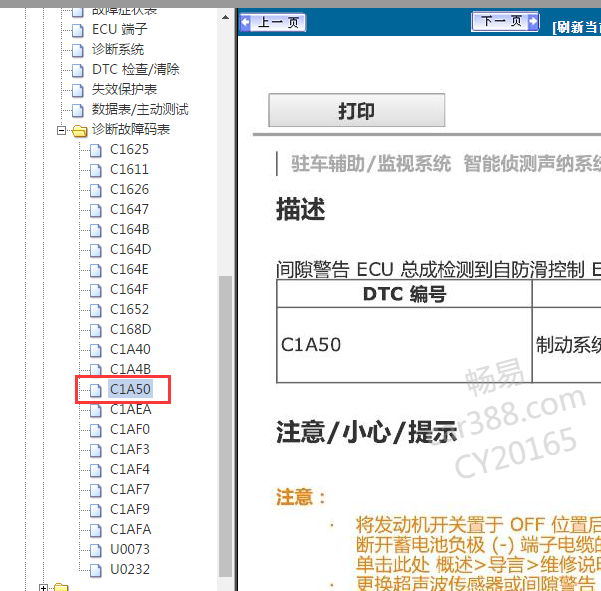601x591 pixels.
Task: Click the page icon beside U0232
Action: point(96,570)
